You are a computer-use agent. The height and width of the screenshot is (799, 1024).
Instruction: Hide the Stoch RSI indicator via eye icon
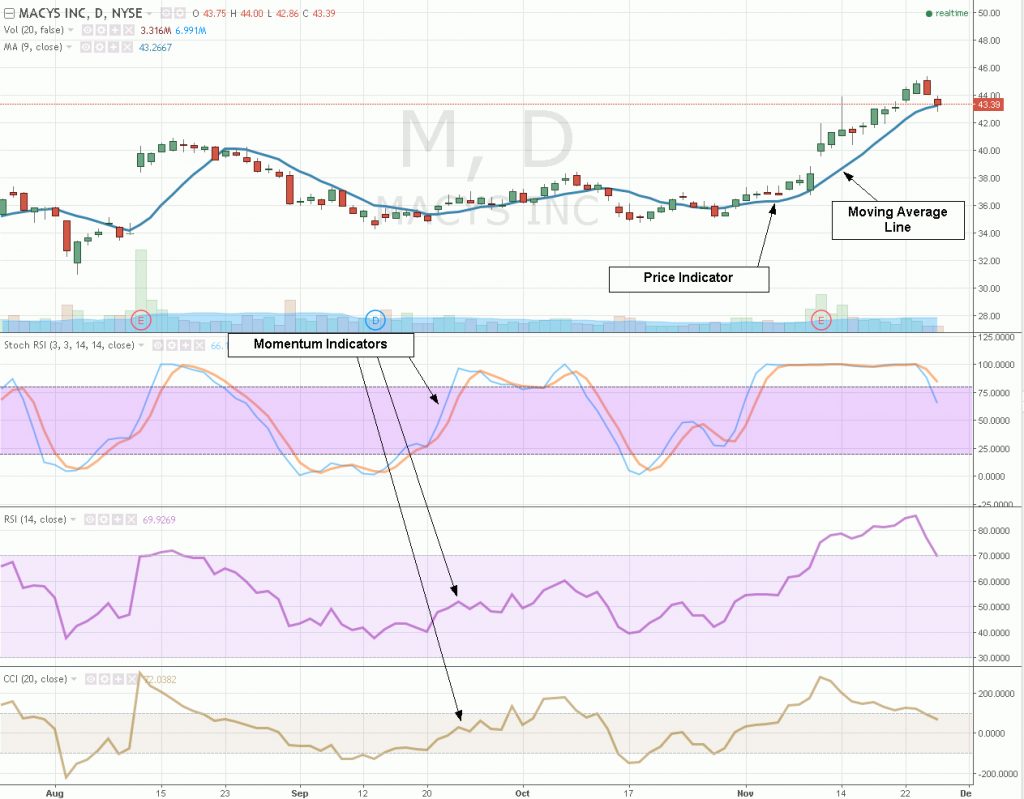click(157, 345)
